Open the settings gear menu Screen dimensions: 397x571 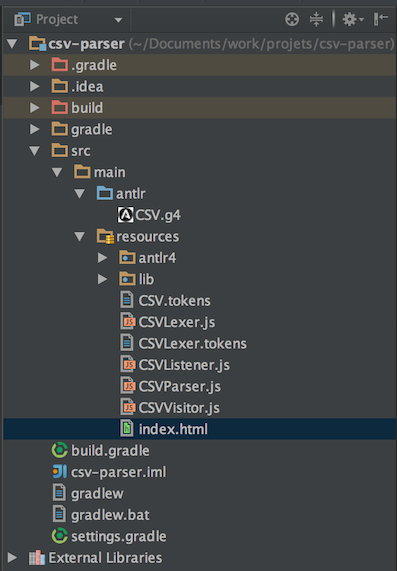click(x=353, y=19)
